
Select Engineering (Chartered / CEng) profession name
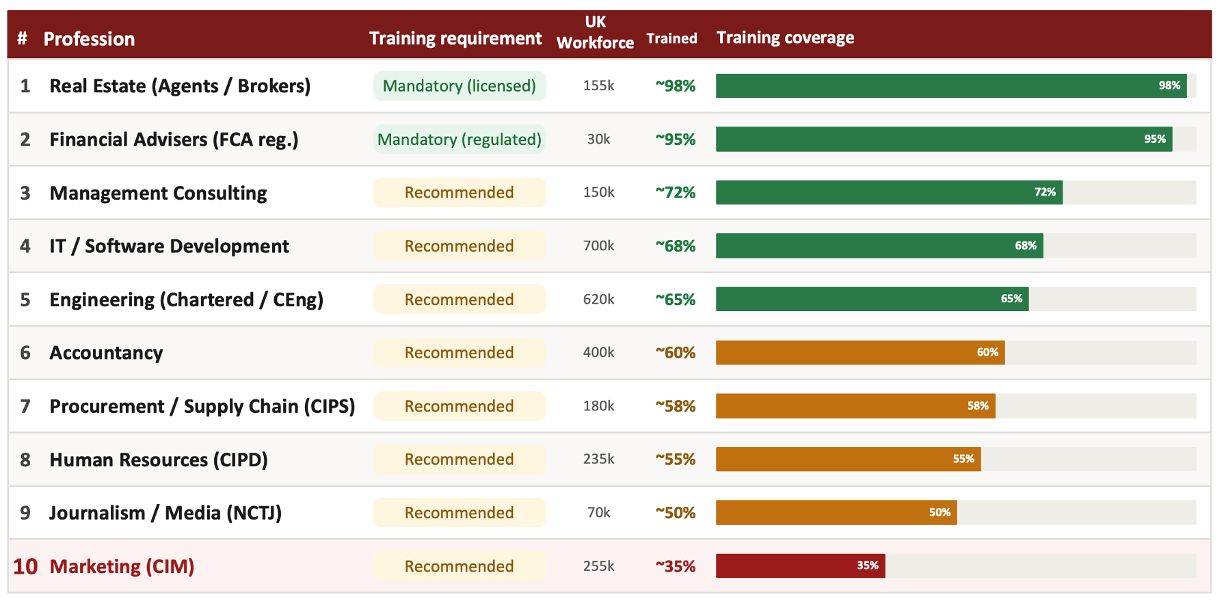click(186, 299)
